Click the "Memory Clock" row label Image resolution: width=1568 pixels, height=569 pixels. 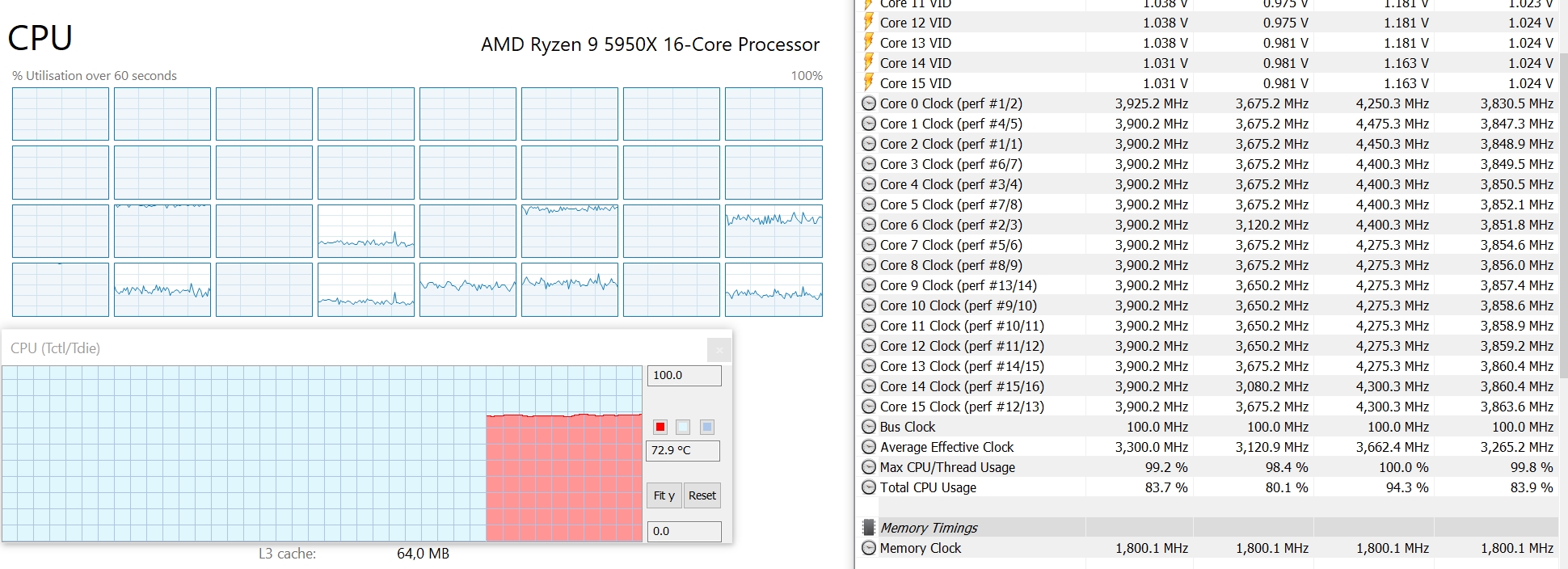coord(920,548)
